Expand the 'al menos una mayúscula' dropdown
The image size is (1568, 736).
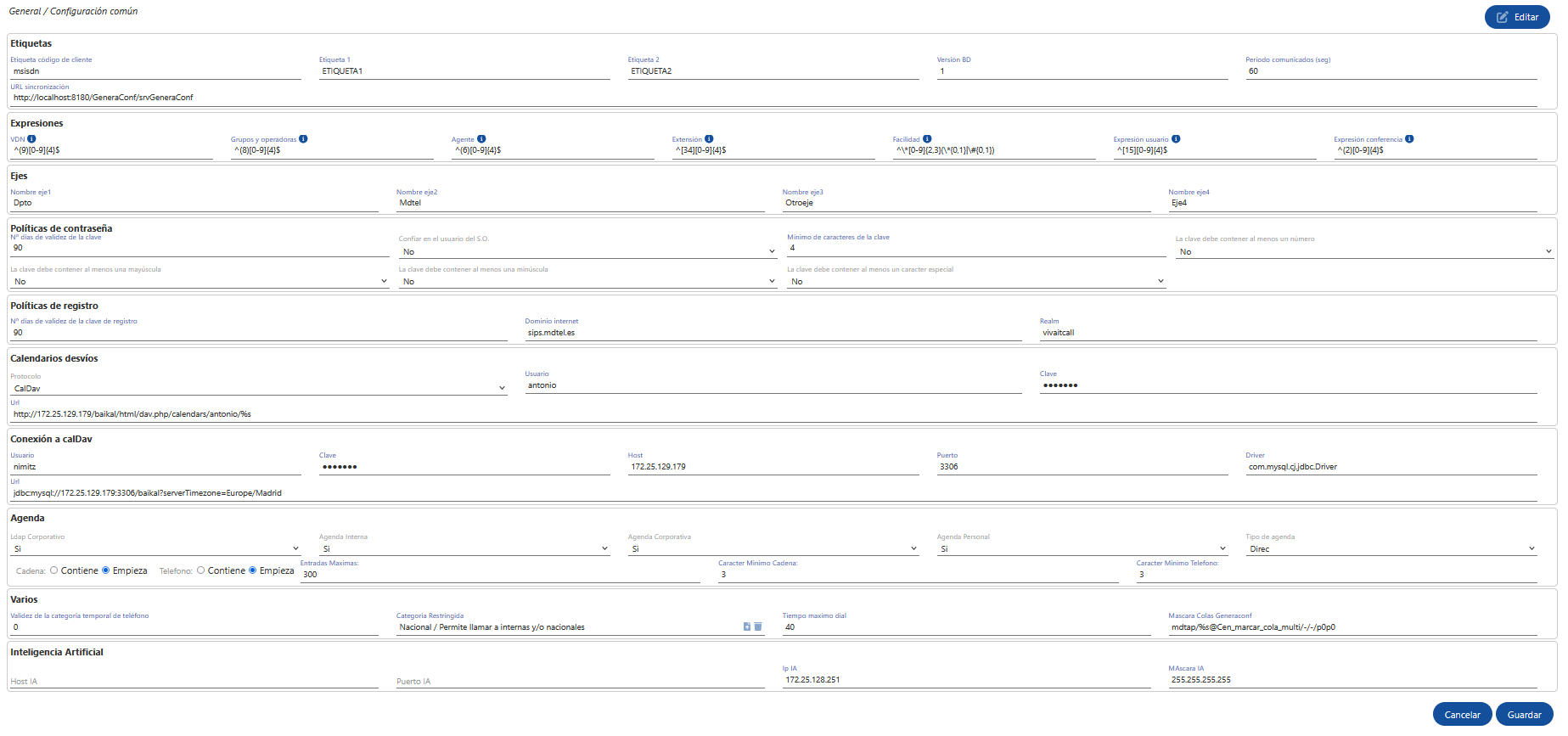(x=200, y=281)
